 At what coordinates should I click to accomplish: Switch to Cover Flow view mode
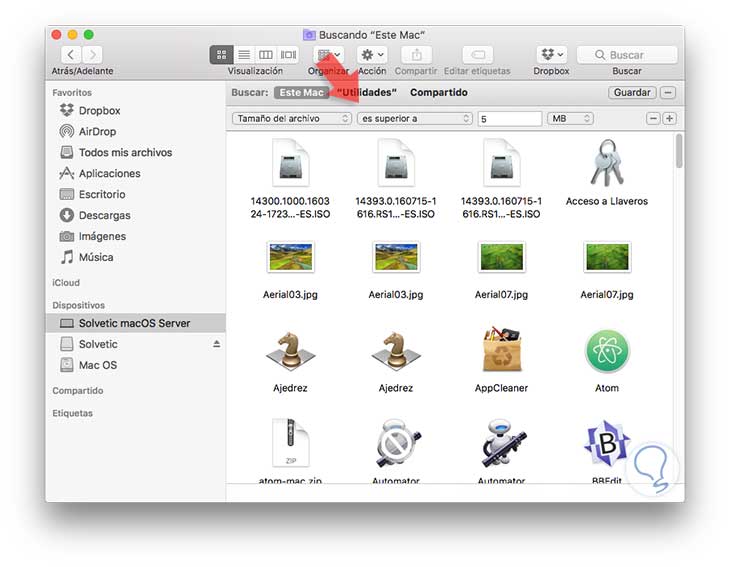288,55
